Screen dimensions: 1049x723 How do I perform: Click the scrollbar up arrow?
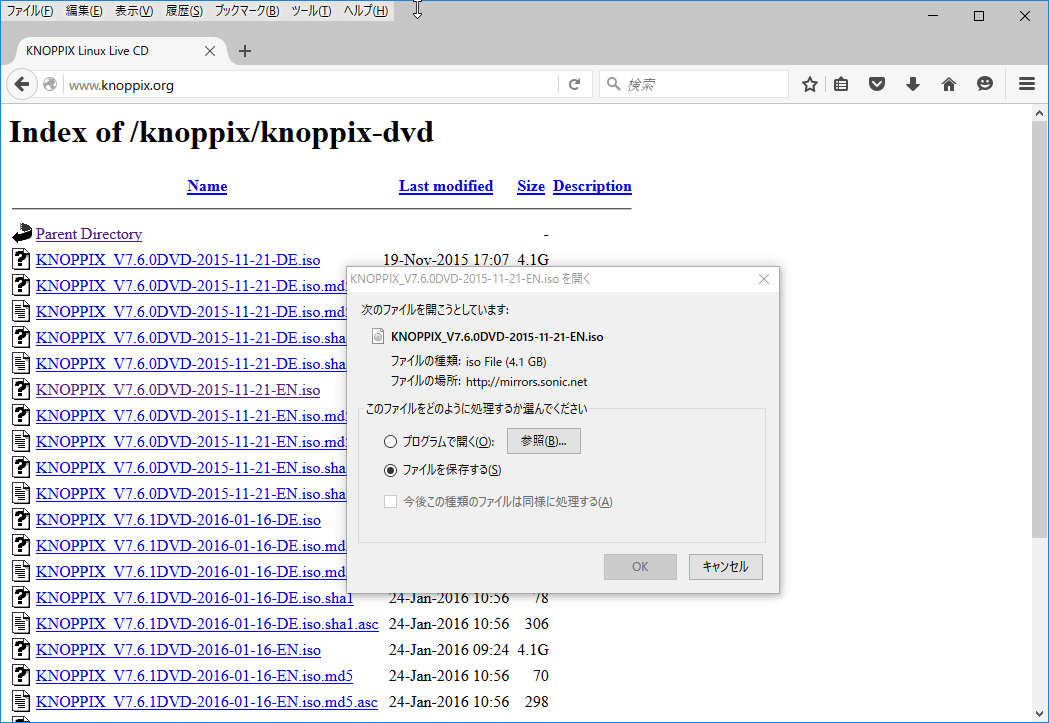[x=1039, y=113]
